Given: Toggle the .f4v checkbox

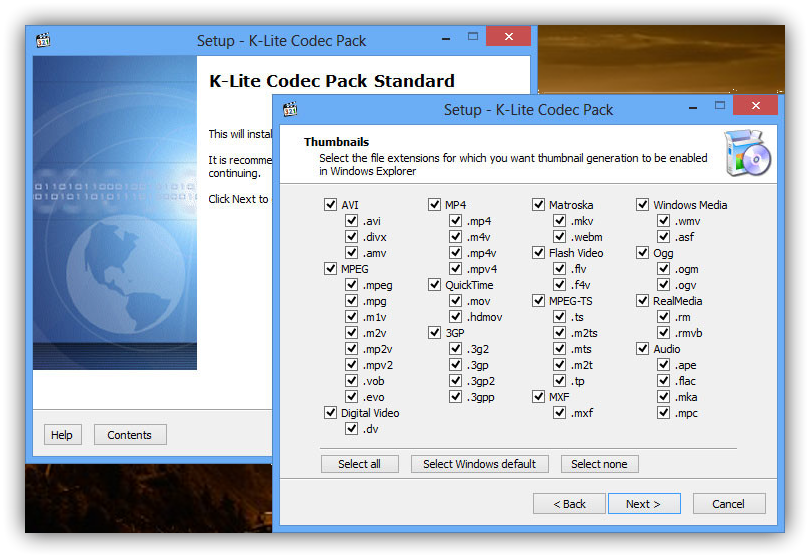Looking at the screenshot, I should 559,285.
